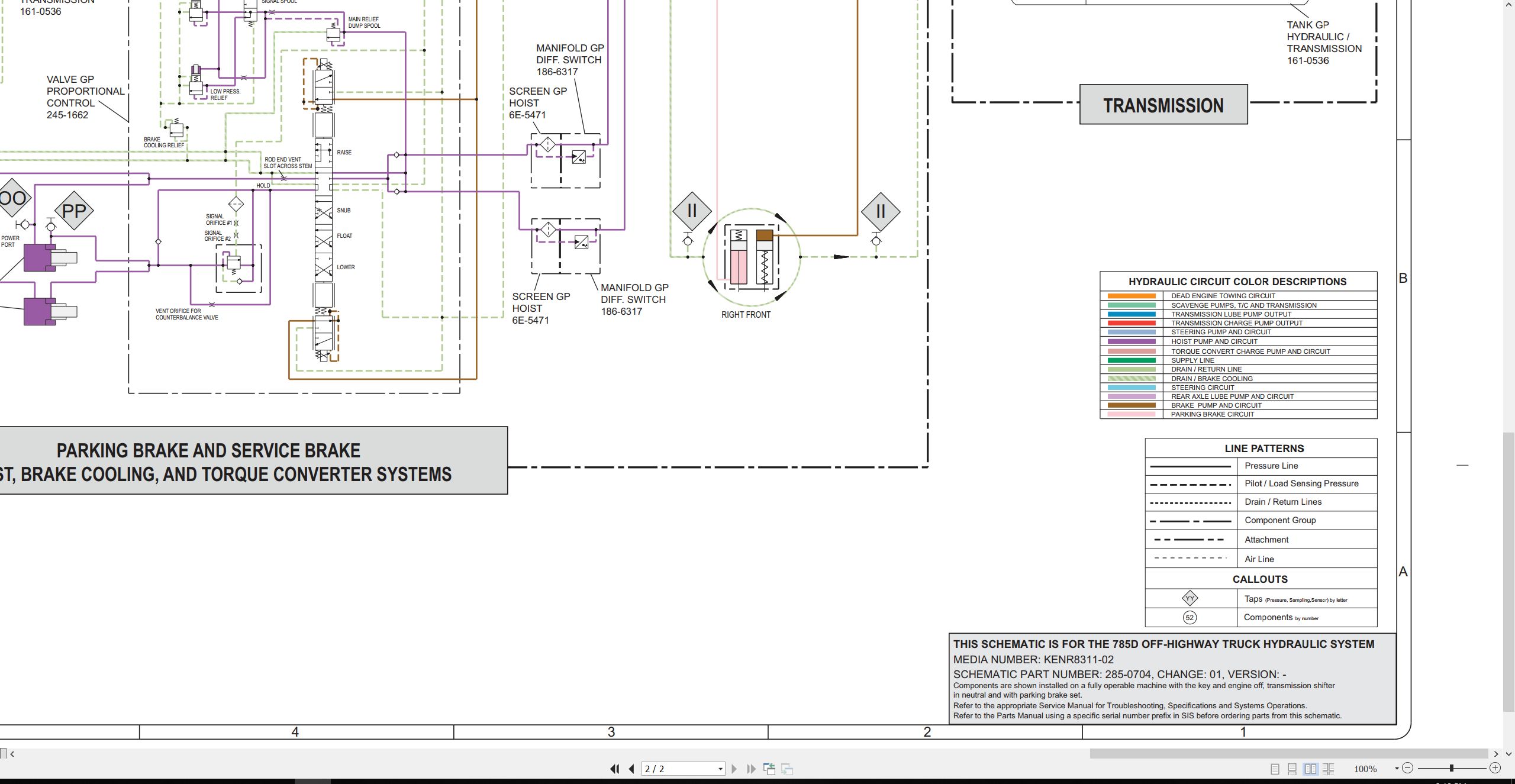Click the right II tap diamond

tap(881, 211)
